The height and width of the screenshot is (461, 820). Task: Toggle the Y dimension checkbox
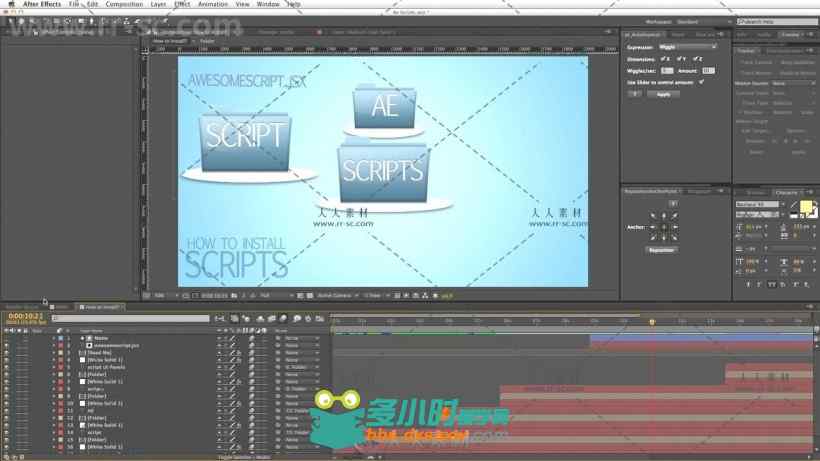coord(679,59)
